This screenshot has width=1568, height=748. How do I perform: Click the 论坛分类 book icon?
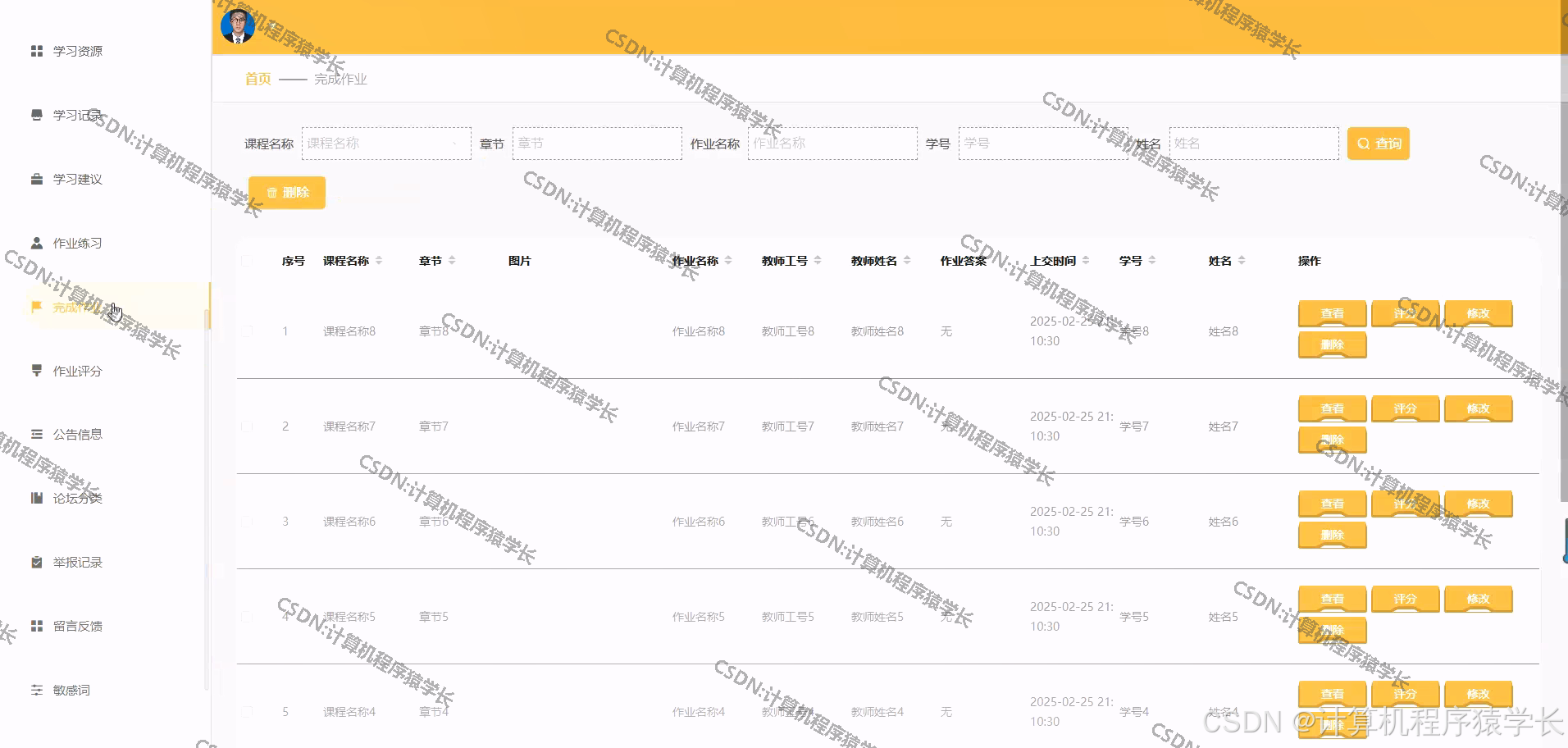(x=37, y=498)
